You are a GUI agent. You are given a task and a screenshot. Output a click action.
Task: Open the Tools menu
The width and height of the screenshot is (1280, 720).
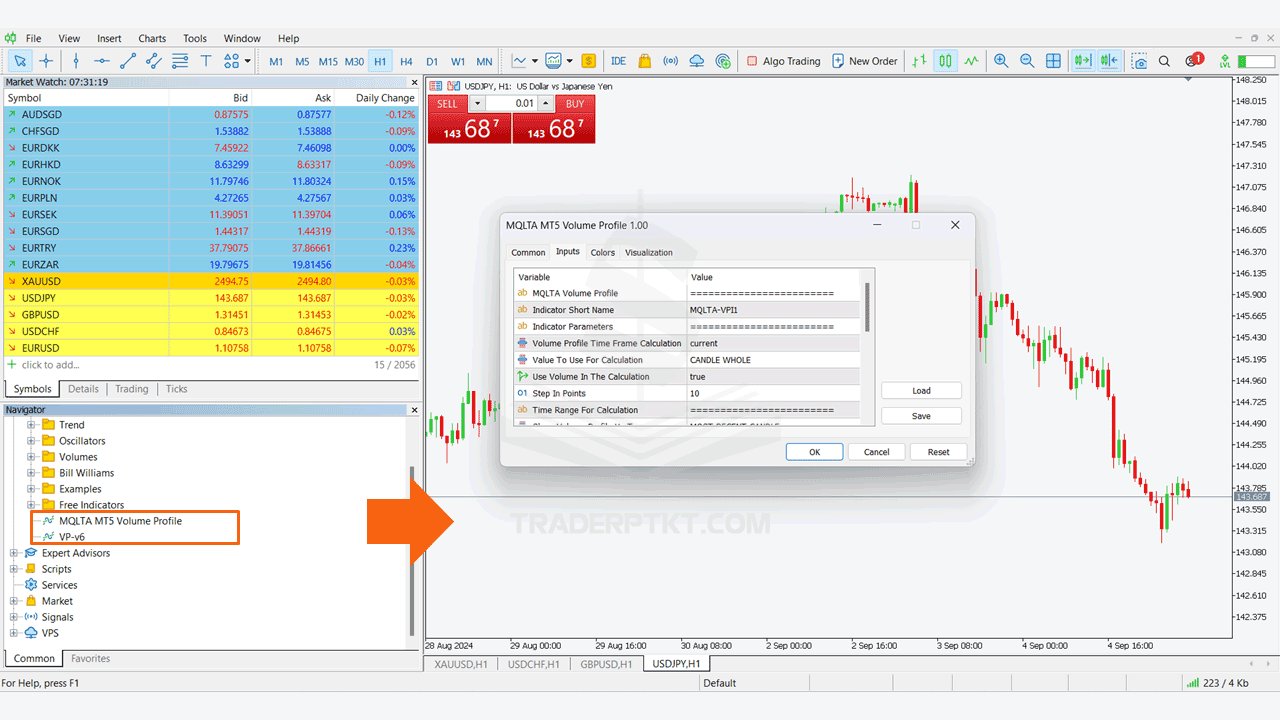pyautogui.click(x=195, y=38)
